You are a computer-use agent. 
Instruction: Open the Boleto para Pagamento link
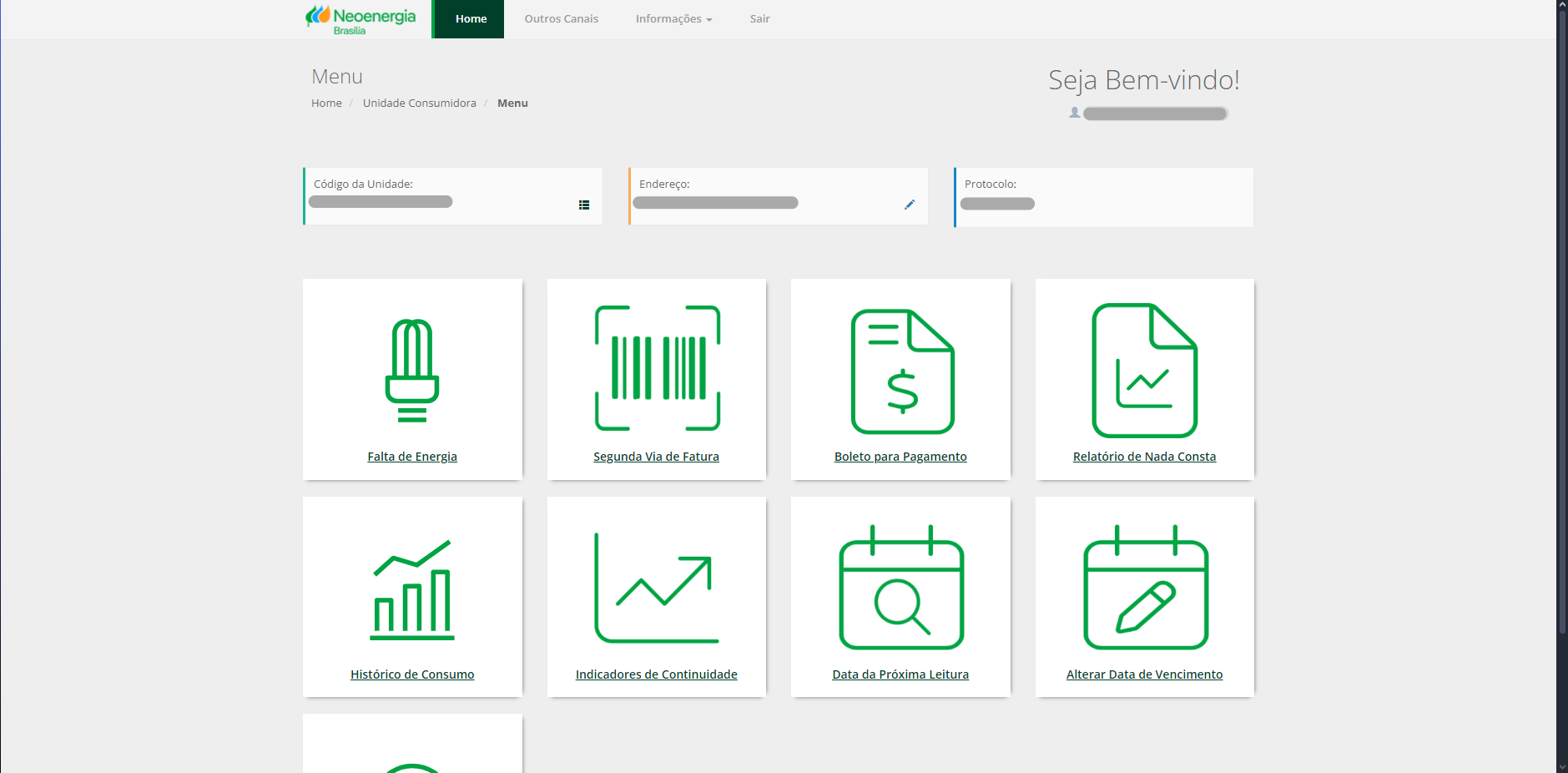(900, 457)
